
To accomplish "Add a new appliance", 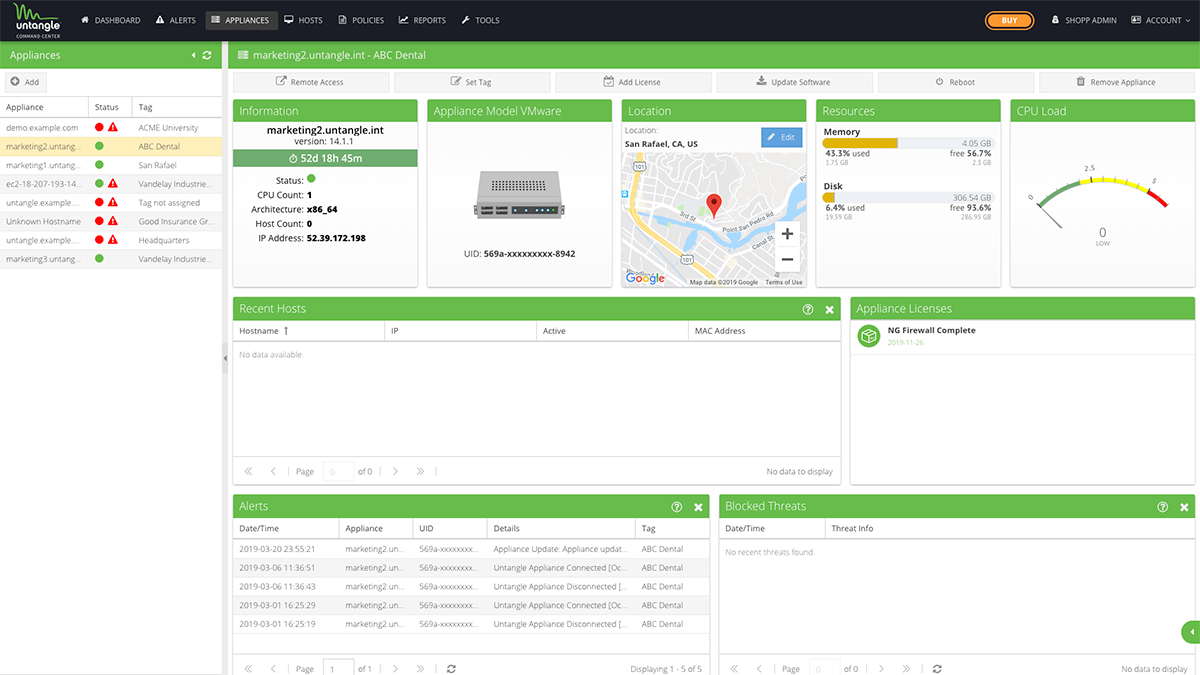I will coord(25,82).
